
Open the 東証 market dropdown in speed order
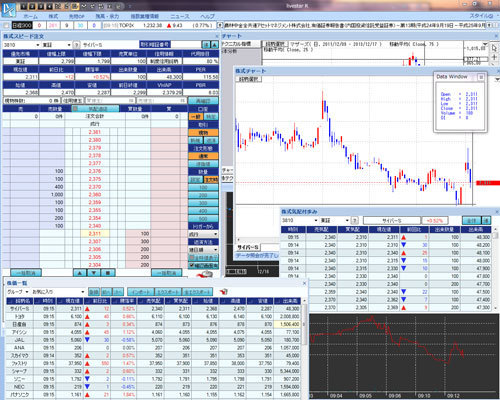[69, 45]
